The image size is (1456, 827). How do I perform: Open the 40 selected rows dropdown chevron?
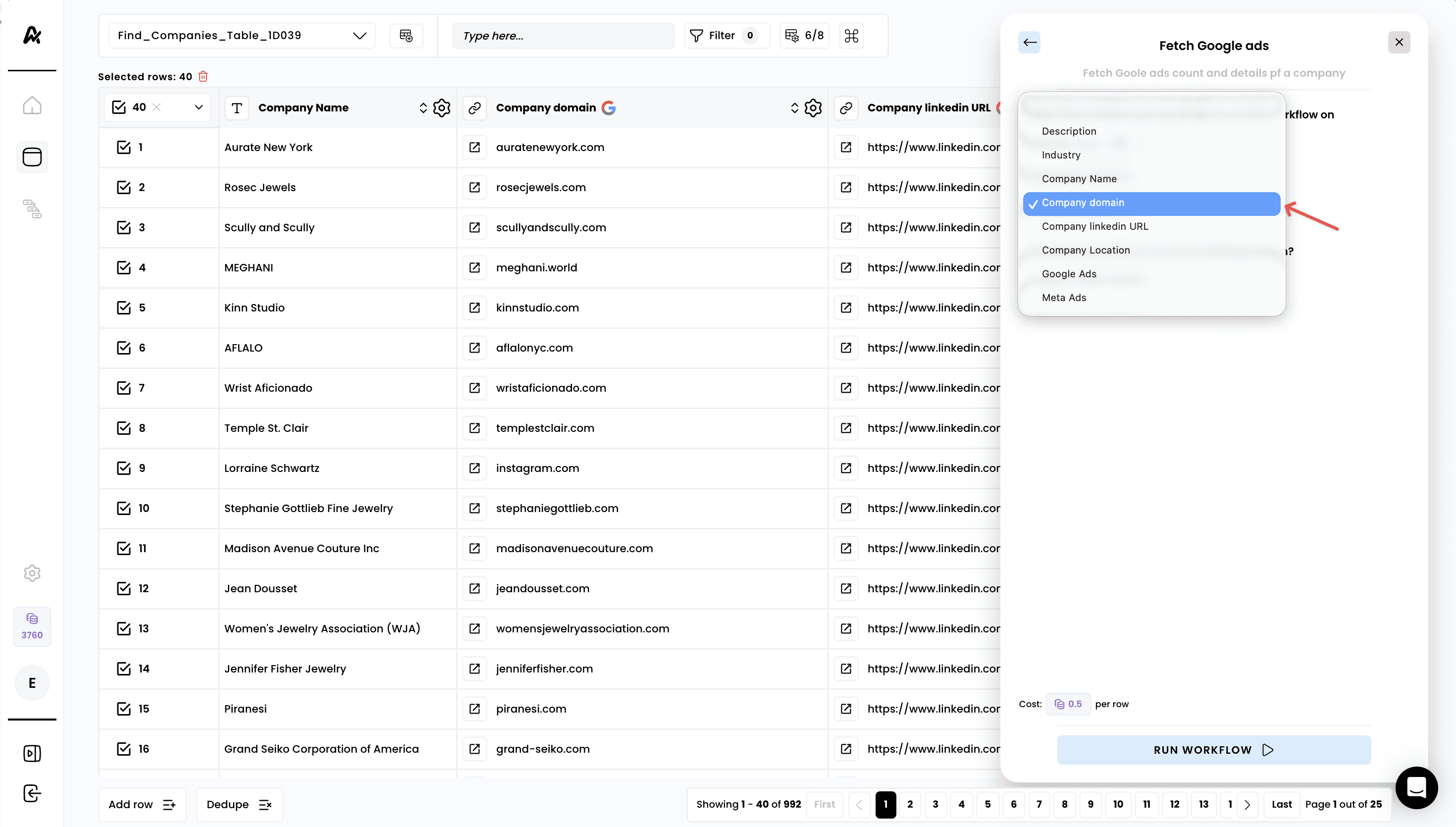coord(199,107)
